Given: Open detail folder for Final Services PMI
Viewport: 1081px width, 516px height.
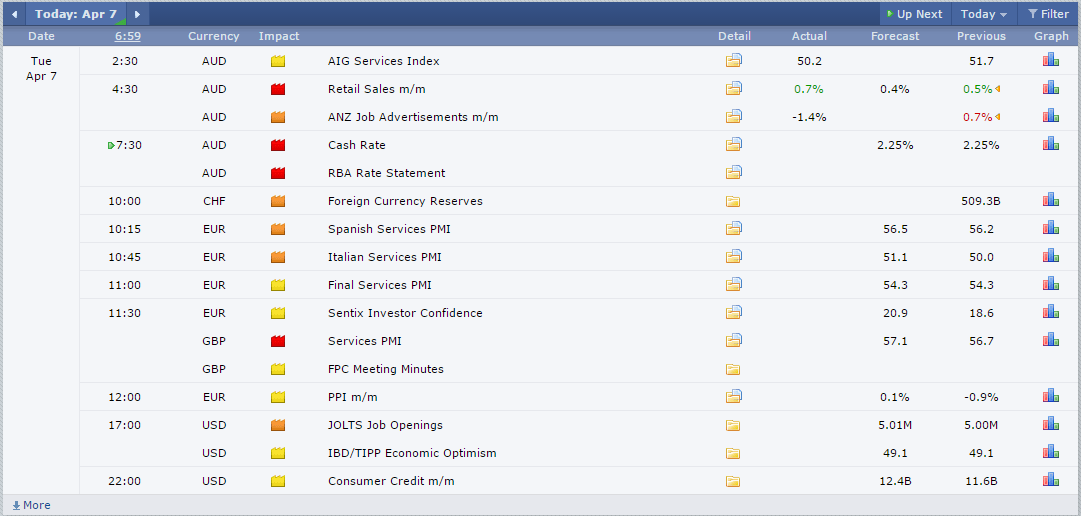Looking at the screenshot, I should click(x=734, y=285).
